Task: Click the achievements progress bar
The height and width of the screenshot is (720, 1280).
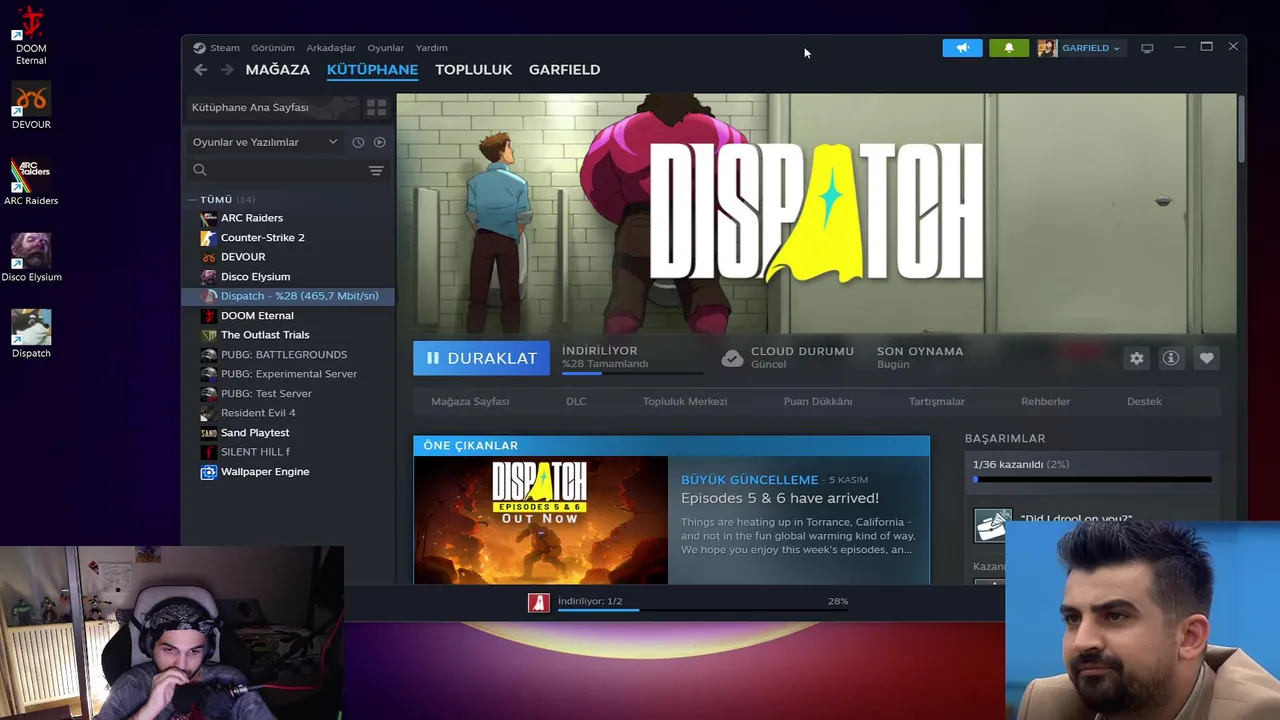Action: (1092, 480)
